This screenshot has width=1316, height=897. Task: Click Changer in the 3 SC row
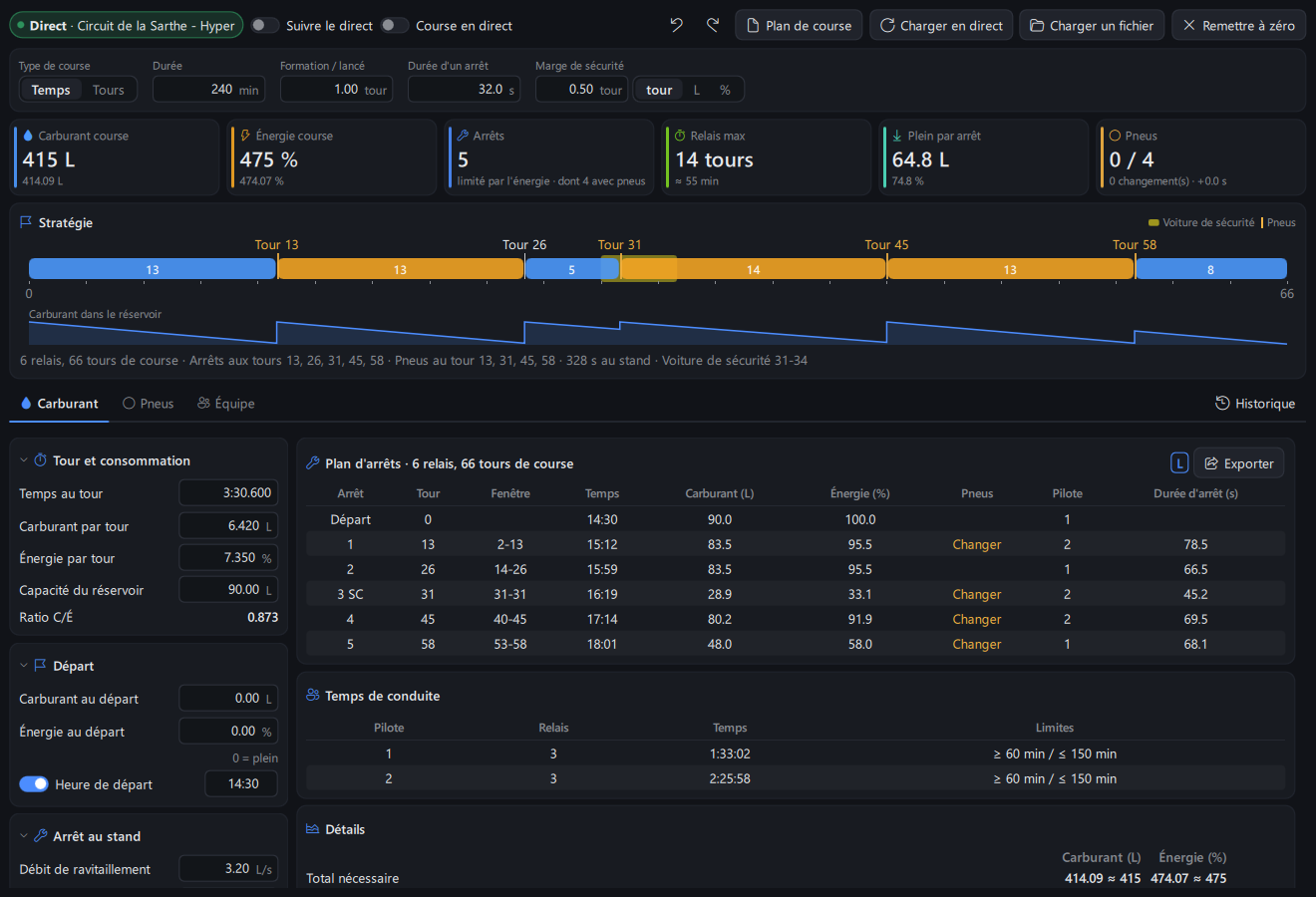(x=977, y=594)
